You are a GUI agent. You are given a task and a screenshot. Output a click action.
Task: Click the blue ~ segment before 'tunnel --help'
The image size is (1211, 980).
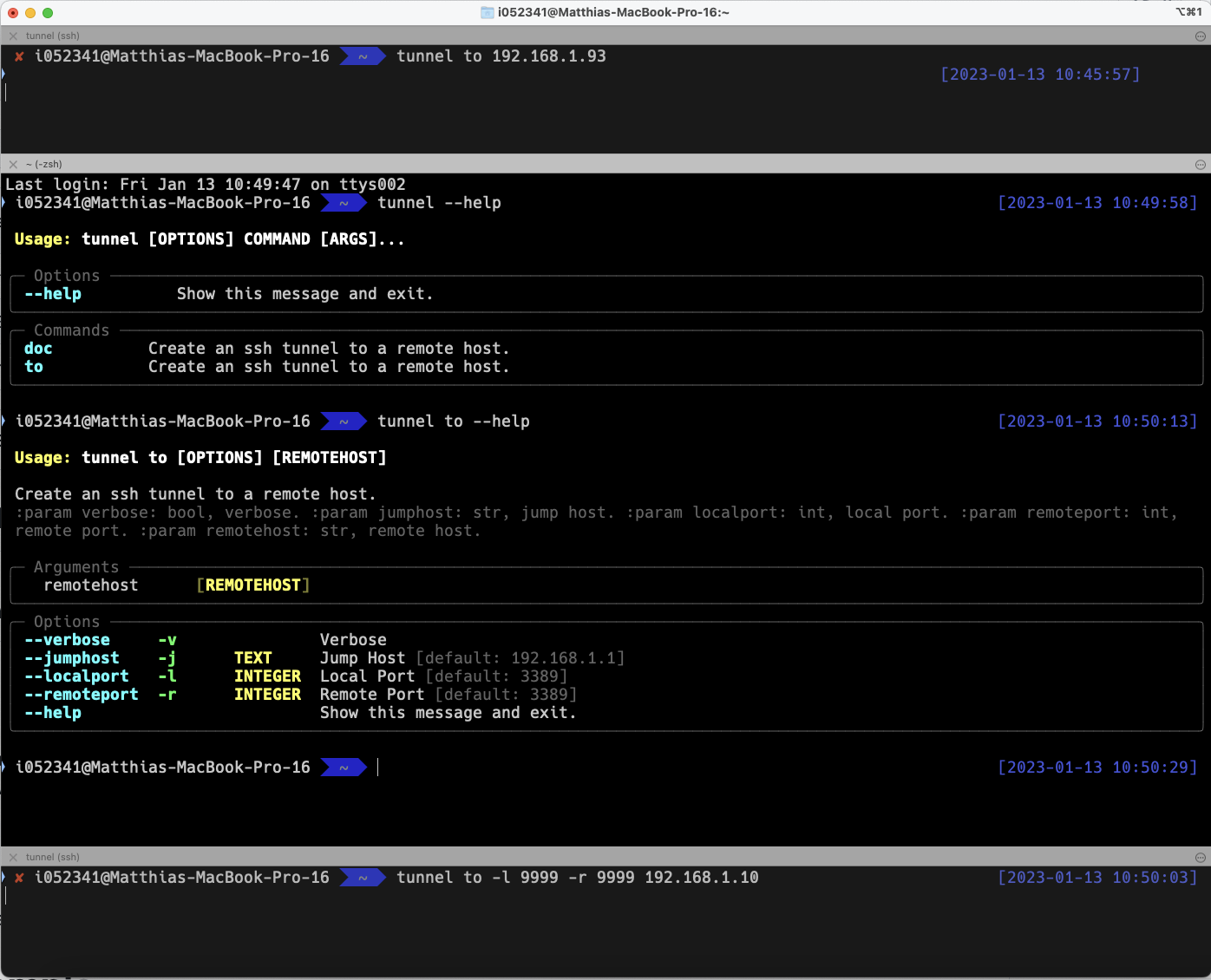[344, 203]
